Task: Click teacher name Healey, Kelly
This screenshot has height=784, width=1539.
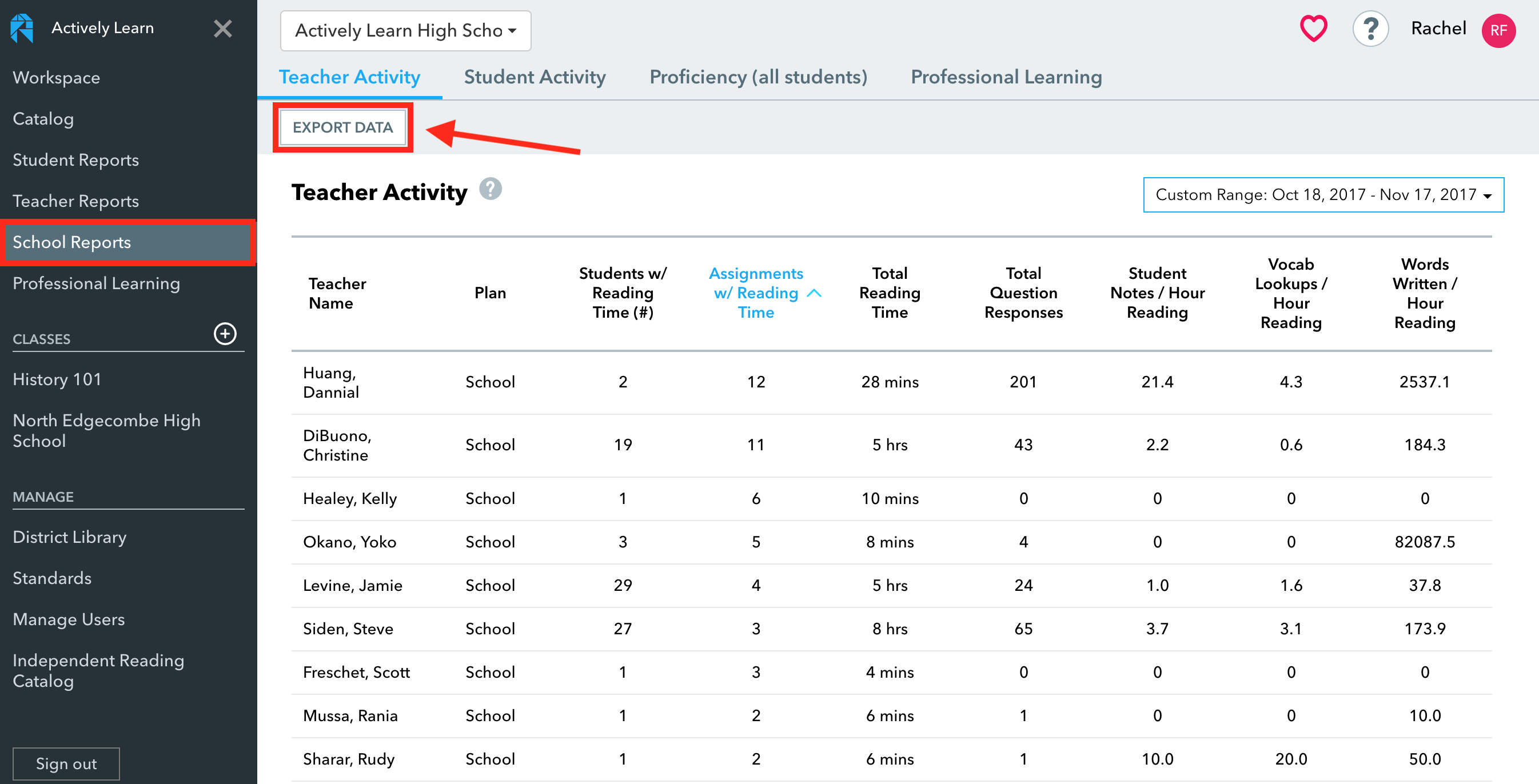Action: (349, 499)
